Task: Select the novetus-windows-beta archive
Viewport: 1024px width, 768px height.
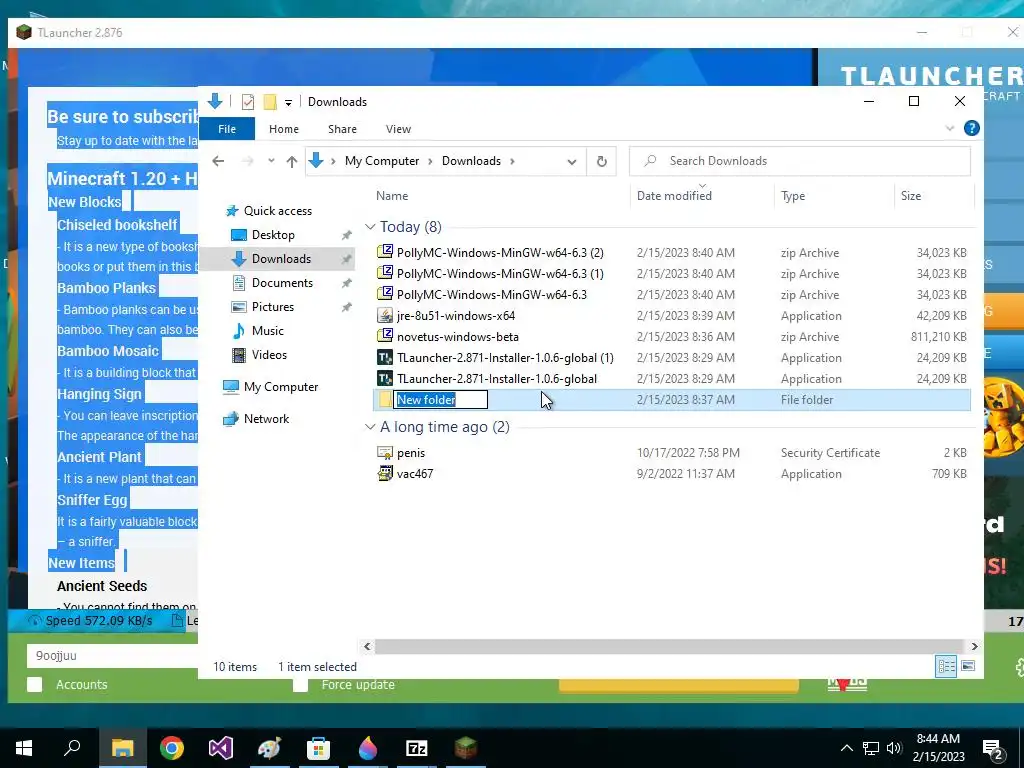Action: point(457,337)
